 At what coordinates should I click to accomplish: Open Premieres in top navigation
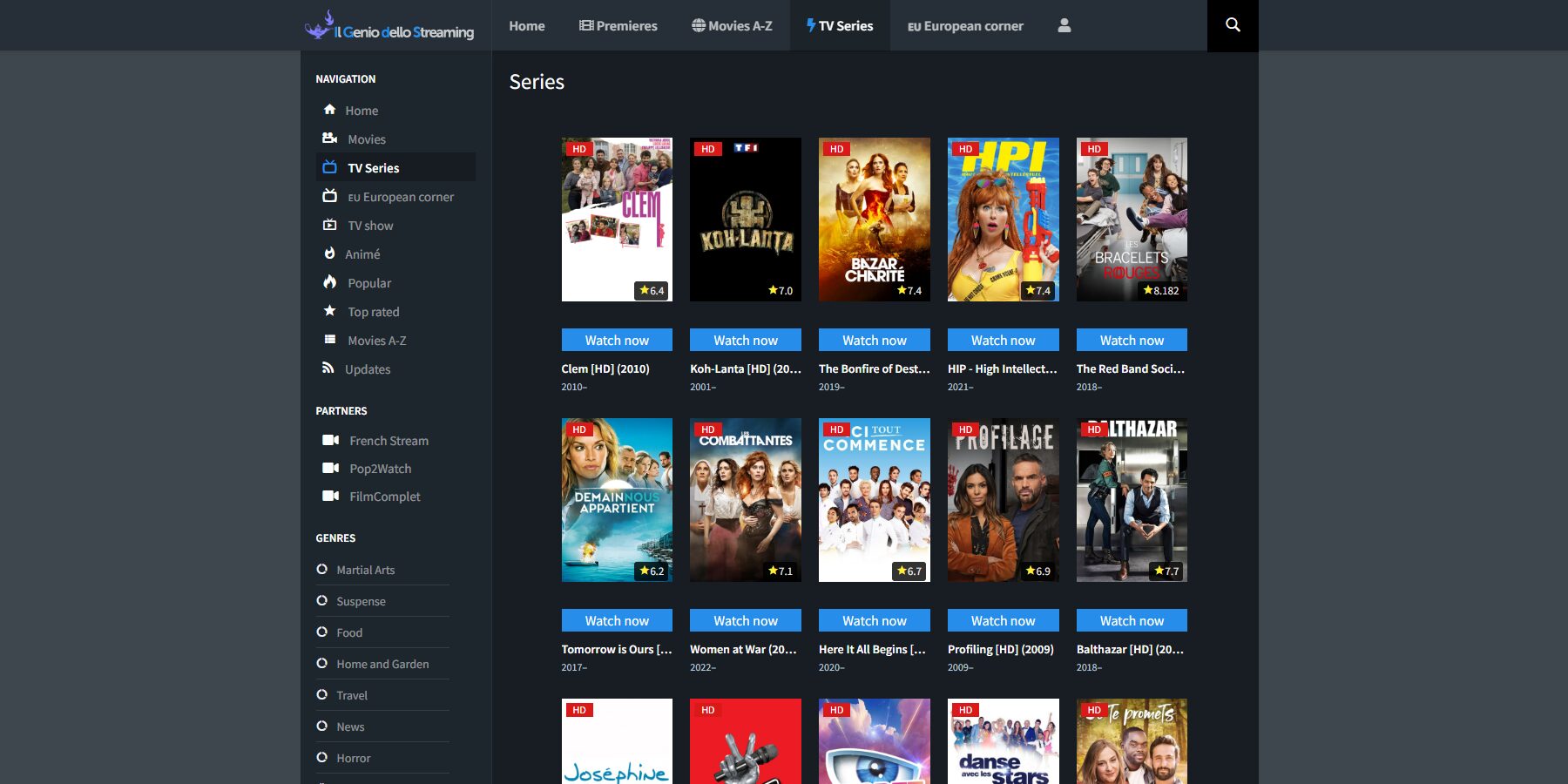coord(618,25)
